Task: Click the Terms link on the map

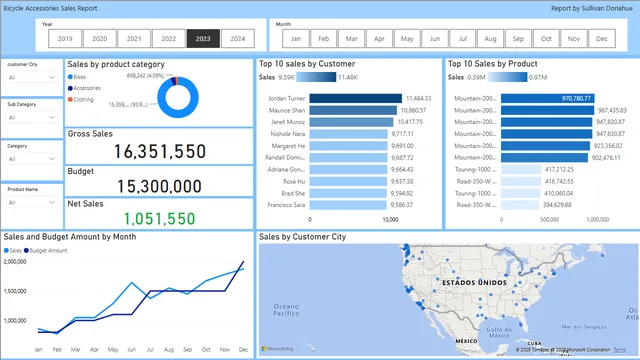Action: pyautogui.click(x=620, y=350)
